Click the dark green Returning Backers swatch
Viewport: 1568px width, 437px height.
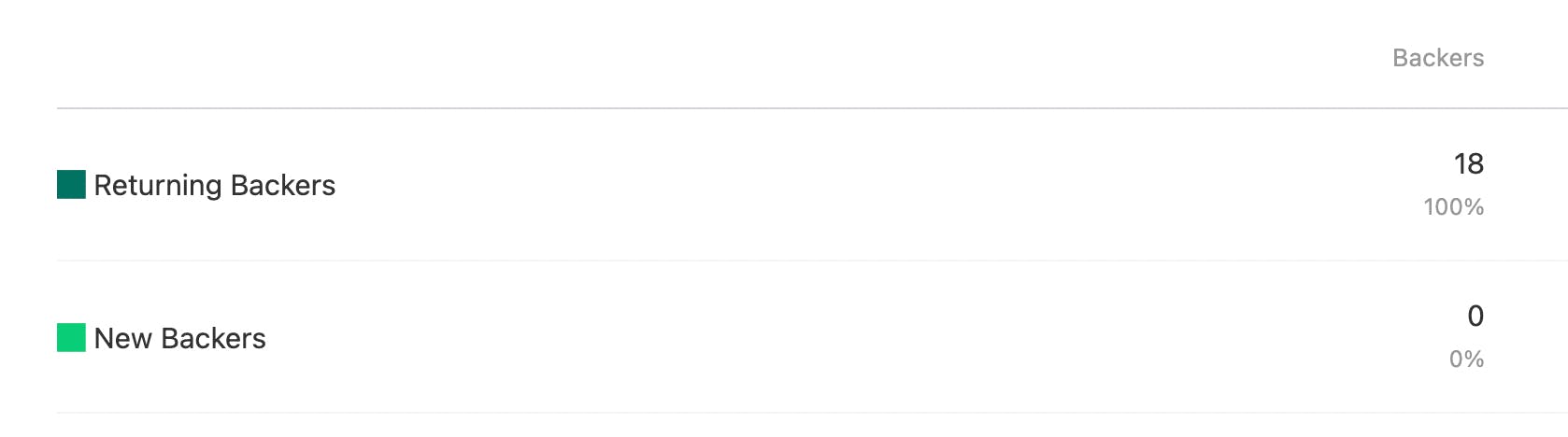point(71,185)
